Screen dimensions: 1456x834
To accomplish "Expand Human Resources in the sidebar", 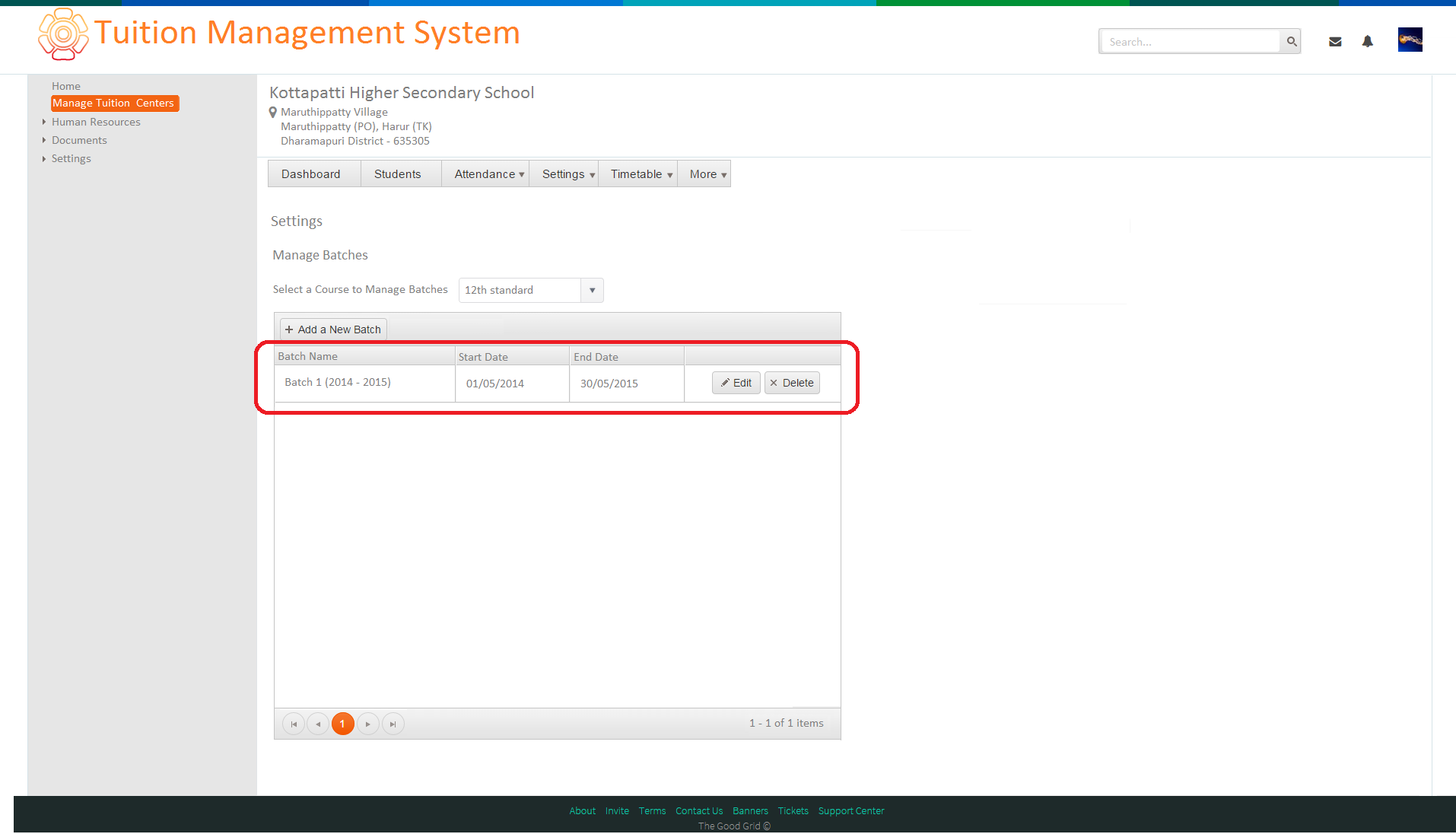I will (96, 122).
